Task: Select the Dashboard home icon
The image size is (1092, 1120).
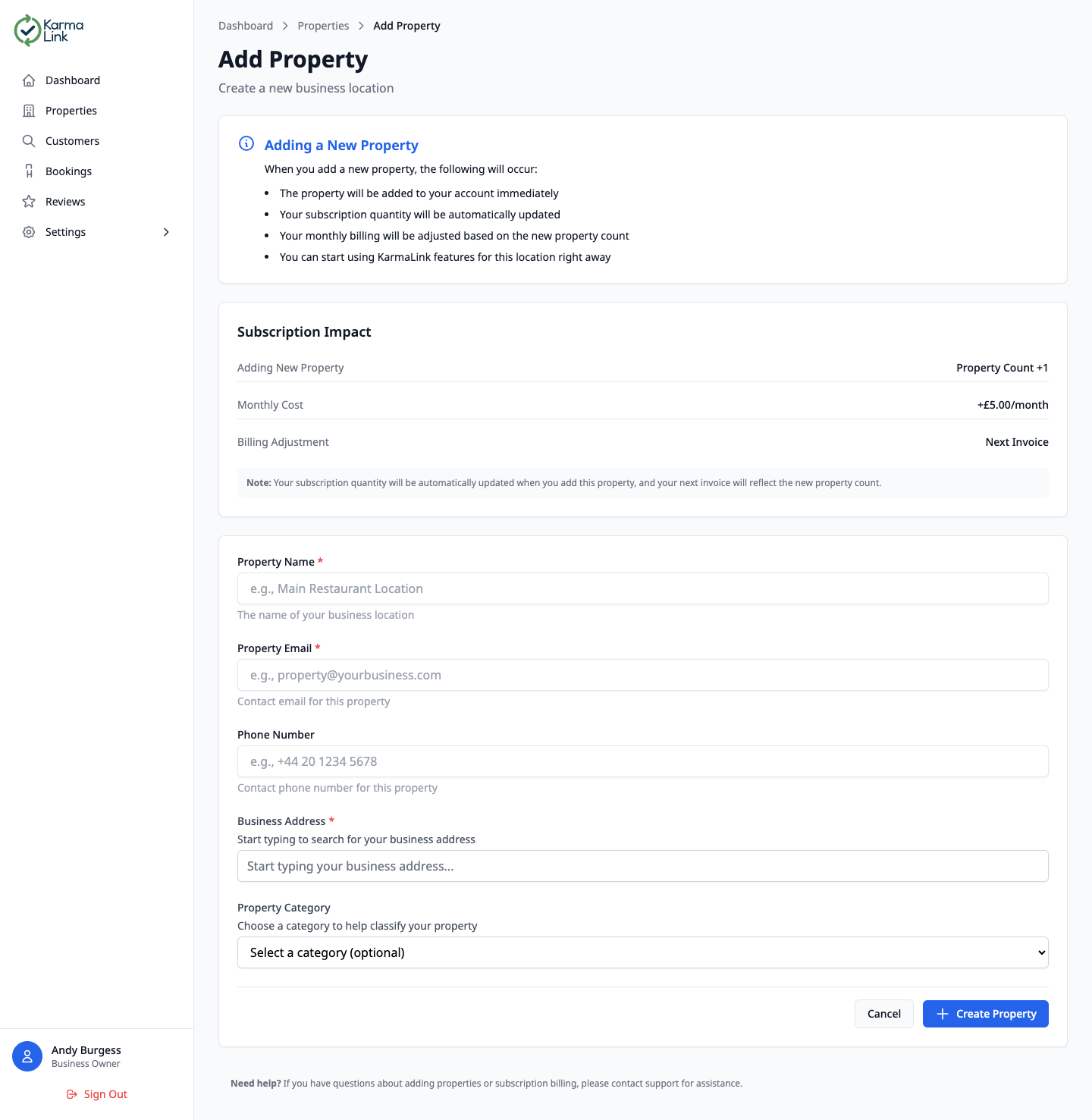Action: point(29,80)
